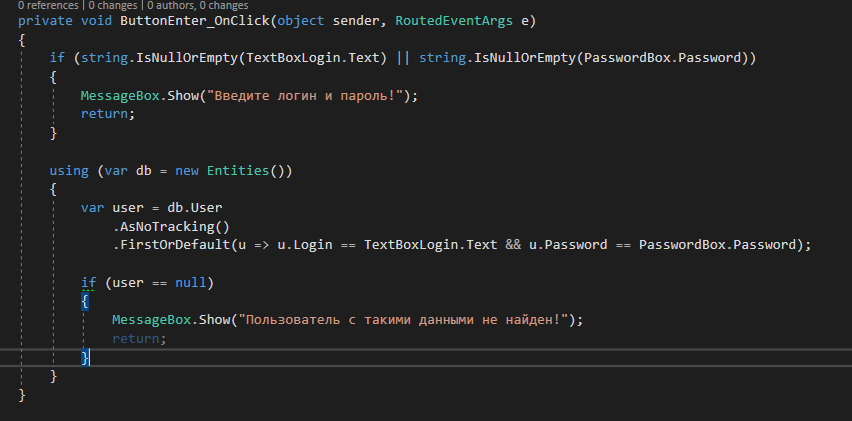Click MessageBox on the "Введите логин" line

coord(120,96)
